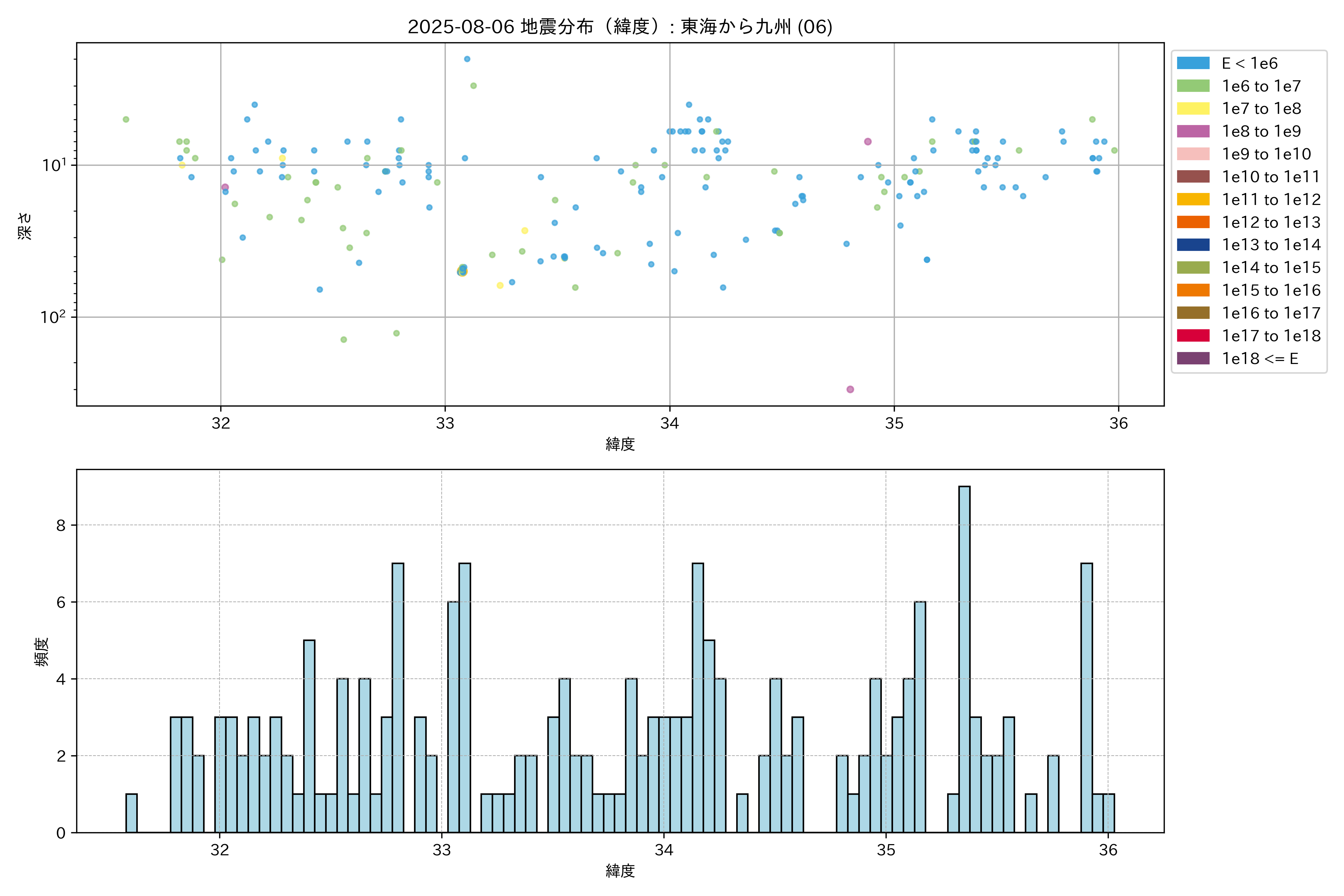Viewport: 1344px width, 896px height.
Task: Click the purple scatter point at deepest depth
Action: pyautogui.click(x=850, y=389)
